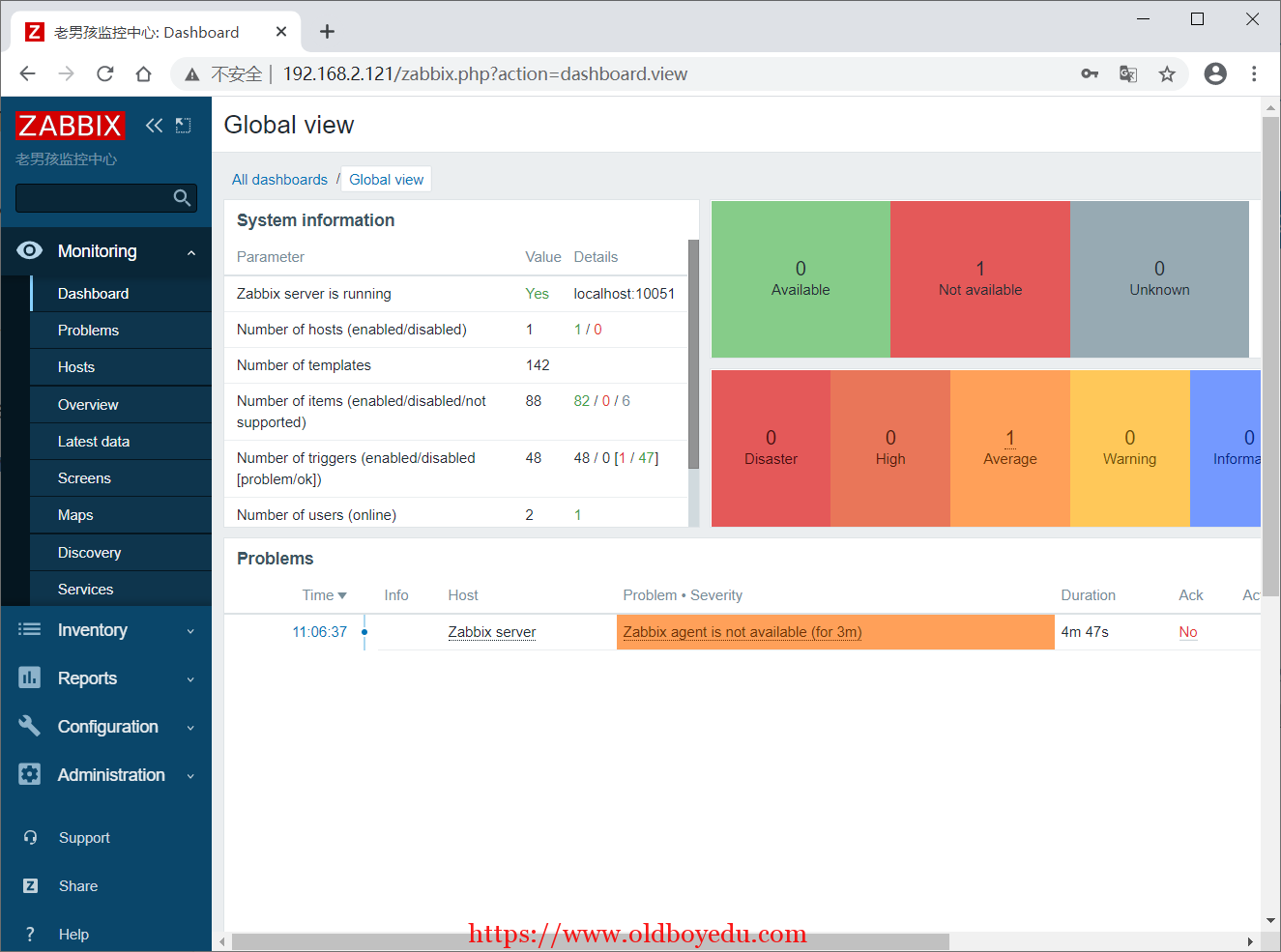Click the Reports bar chart icon
The image size is (1281, 952).
[x=30, y=678]
